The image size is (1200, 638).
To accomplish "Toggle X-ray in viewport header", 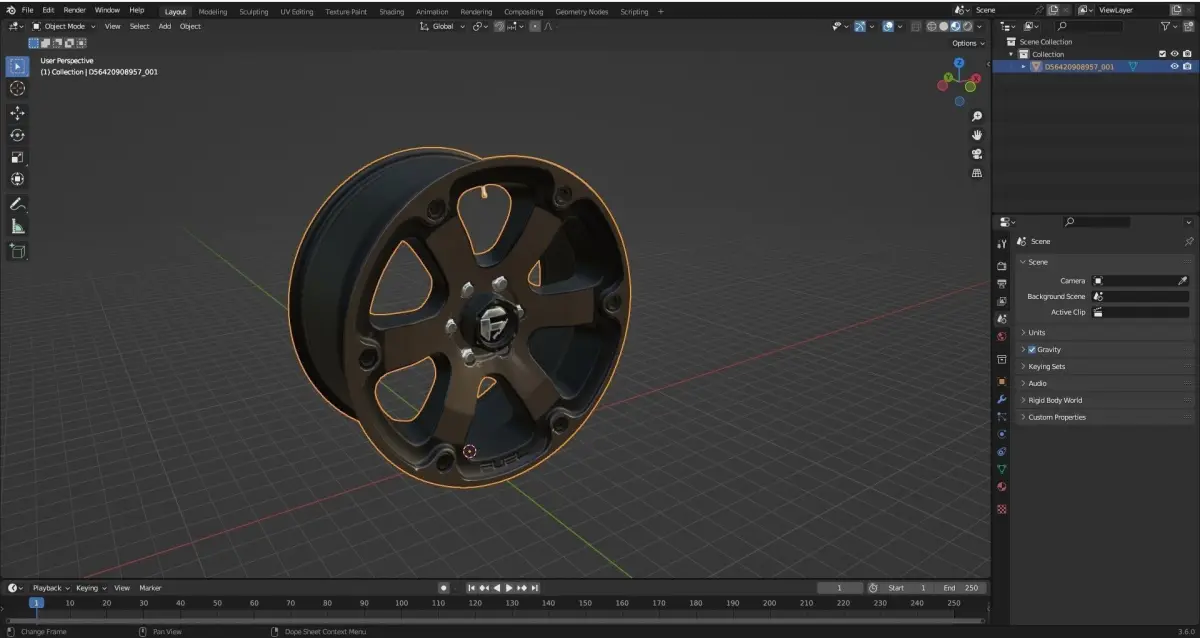I will (916, 27).
